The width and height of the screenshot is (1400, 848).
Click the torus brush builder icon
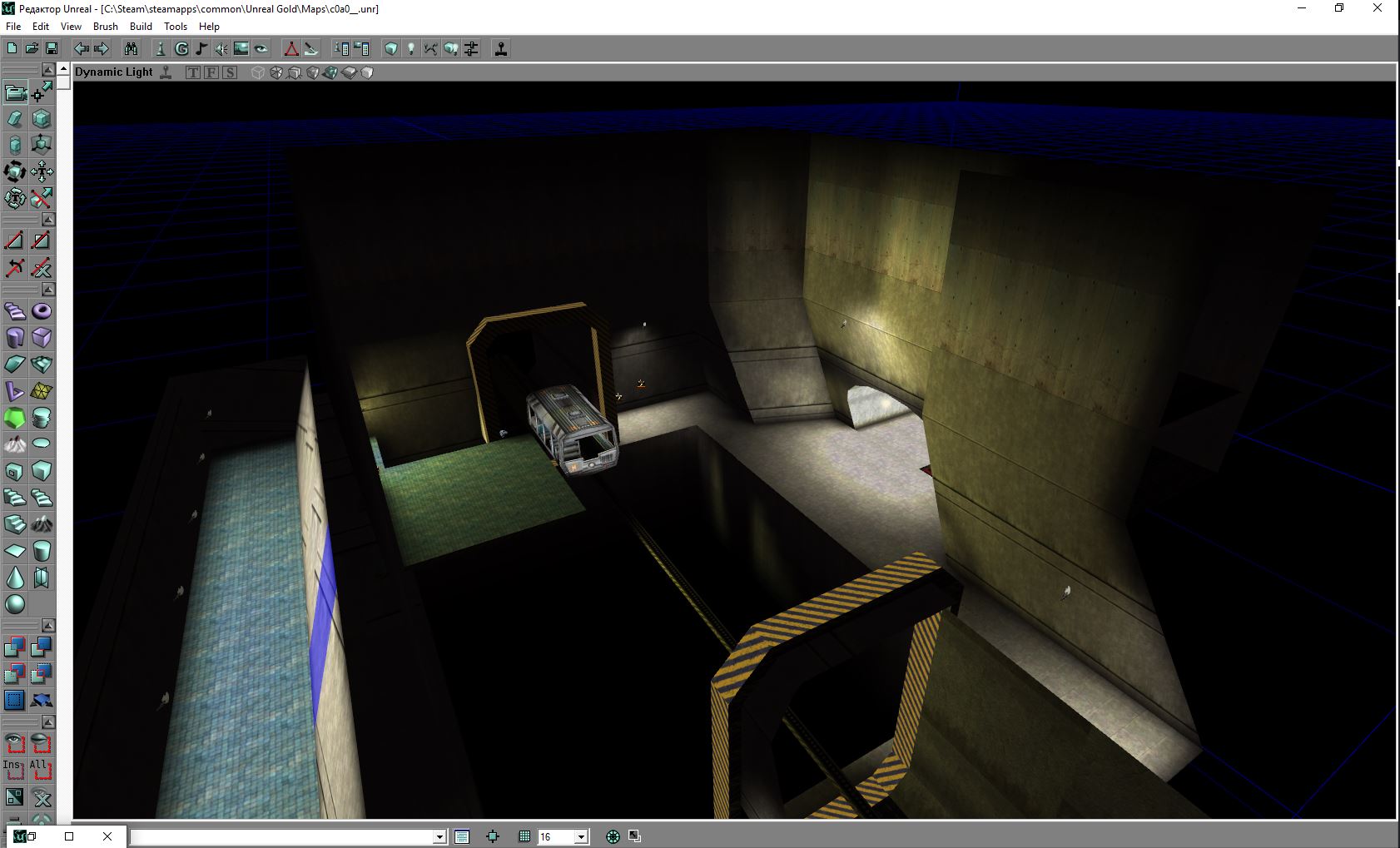[42, 311]
